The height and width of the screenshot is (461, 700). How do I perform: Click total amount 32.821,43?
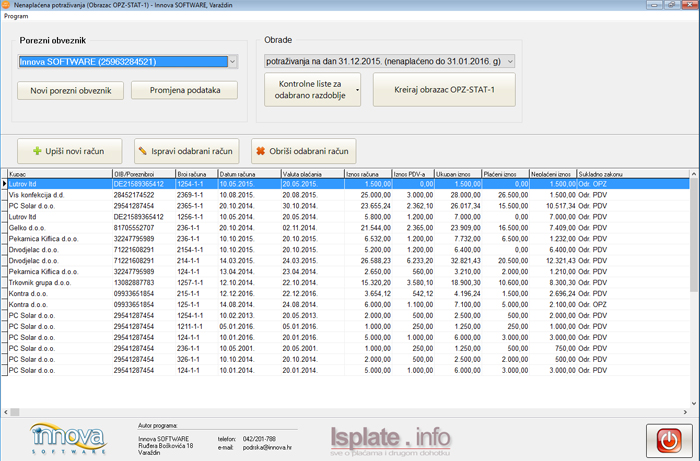click(x=466, y=261)
